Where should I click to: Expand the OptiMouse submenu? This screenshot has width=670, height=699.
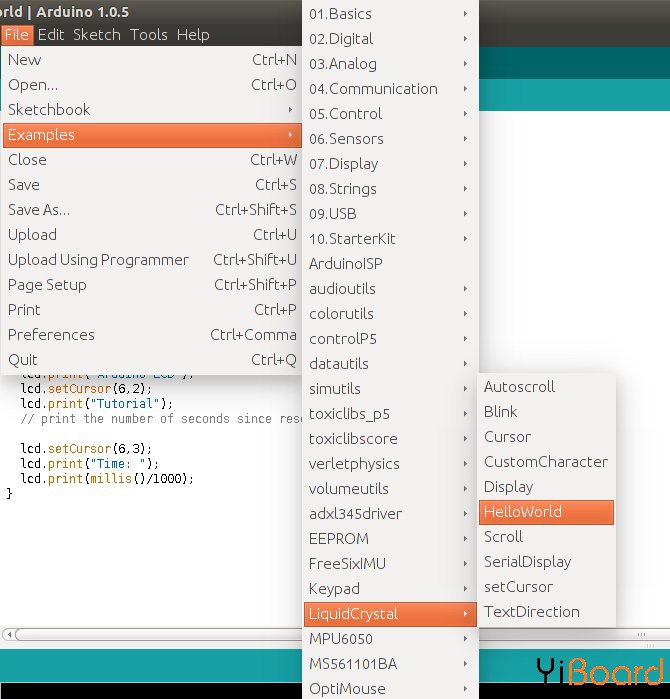pos(390,688)
